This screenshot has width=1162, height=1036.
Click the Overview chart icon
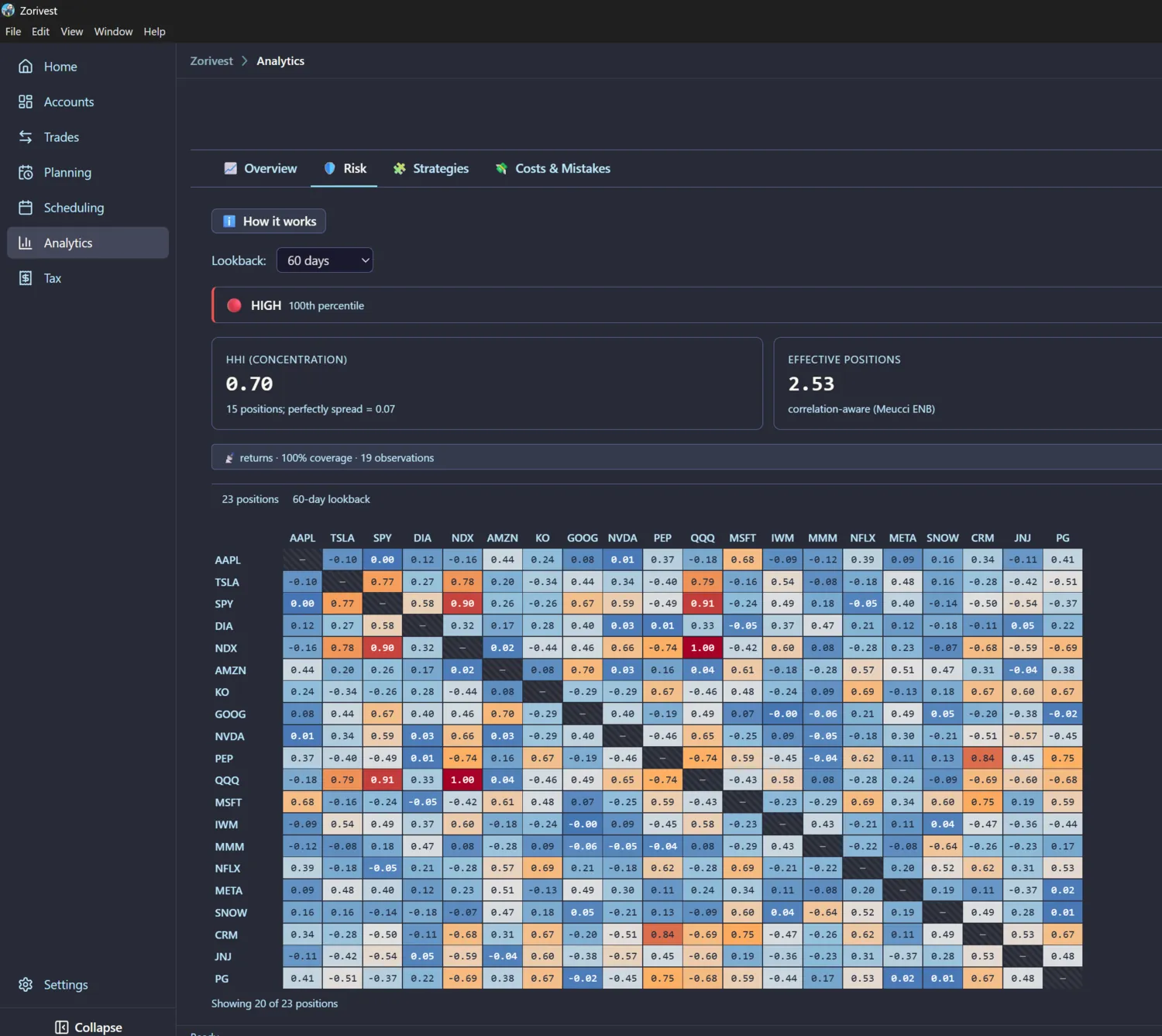tap(230, 168)
